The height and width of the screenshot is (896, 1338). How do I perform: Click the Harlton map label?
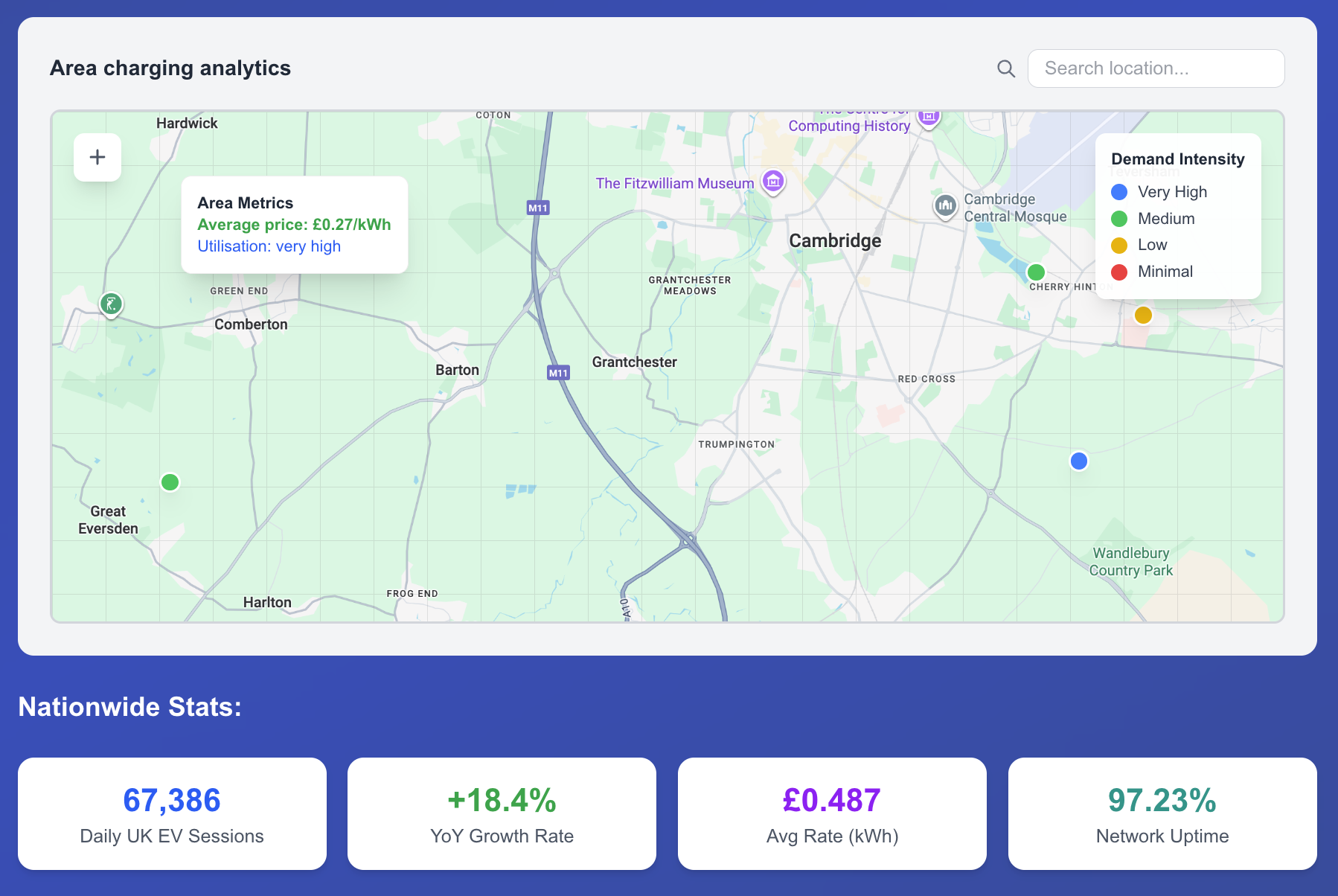coord(267,602)
